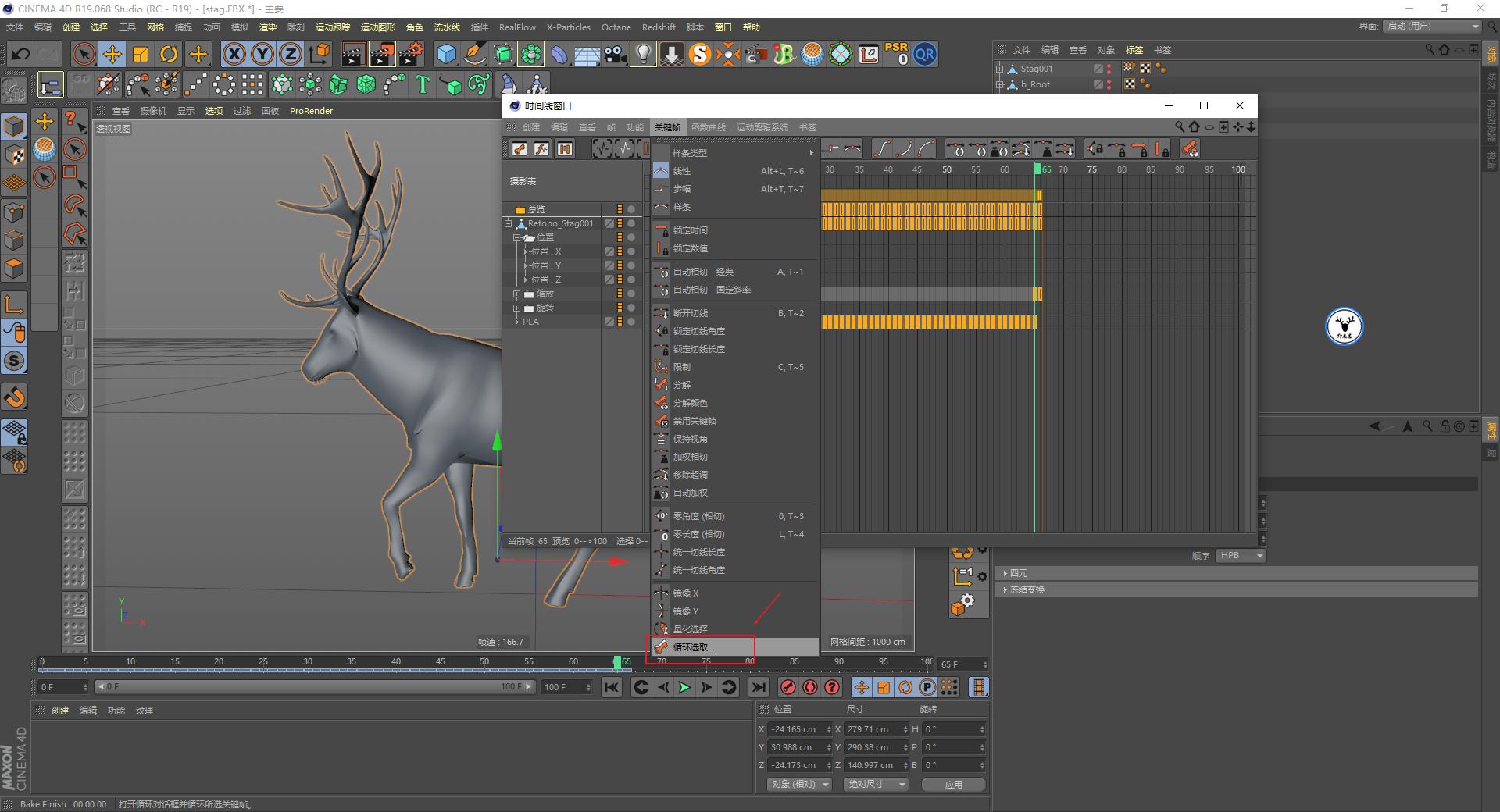
Task: Choose 循环选取 from keyframe menu
Action: (694, 647)
